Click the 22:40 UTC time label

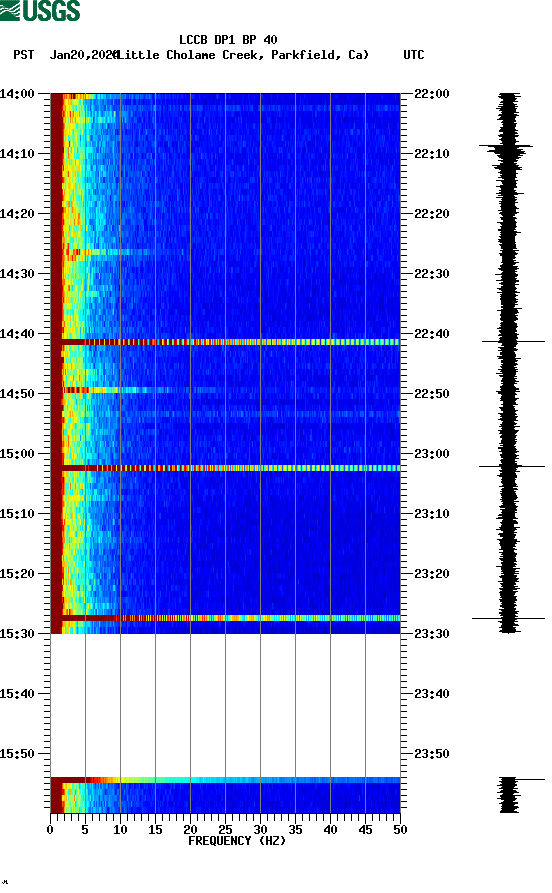[432, 334]
